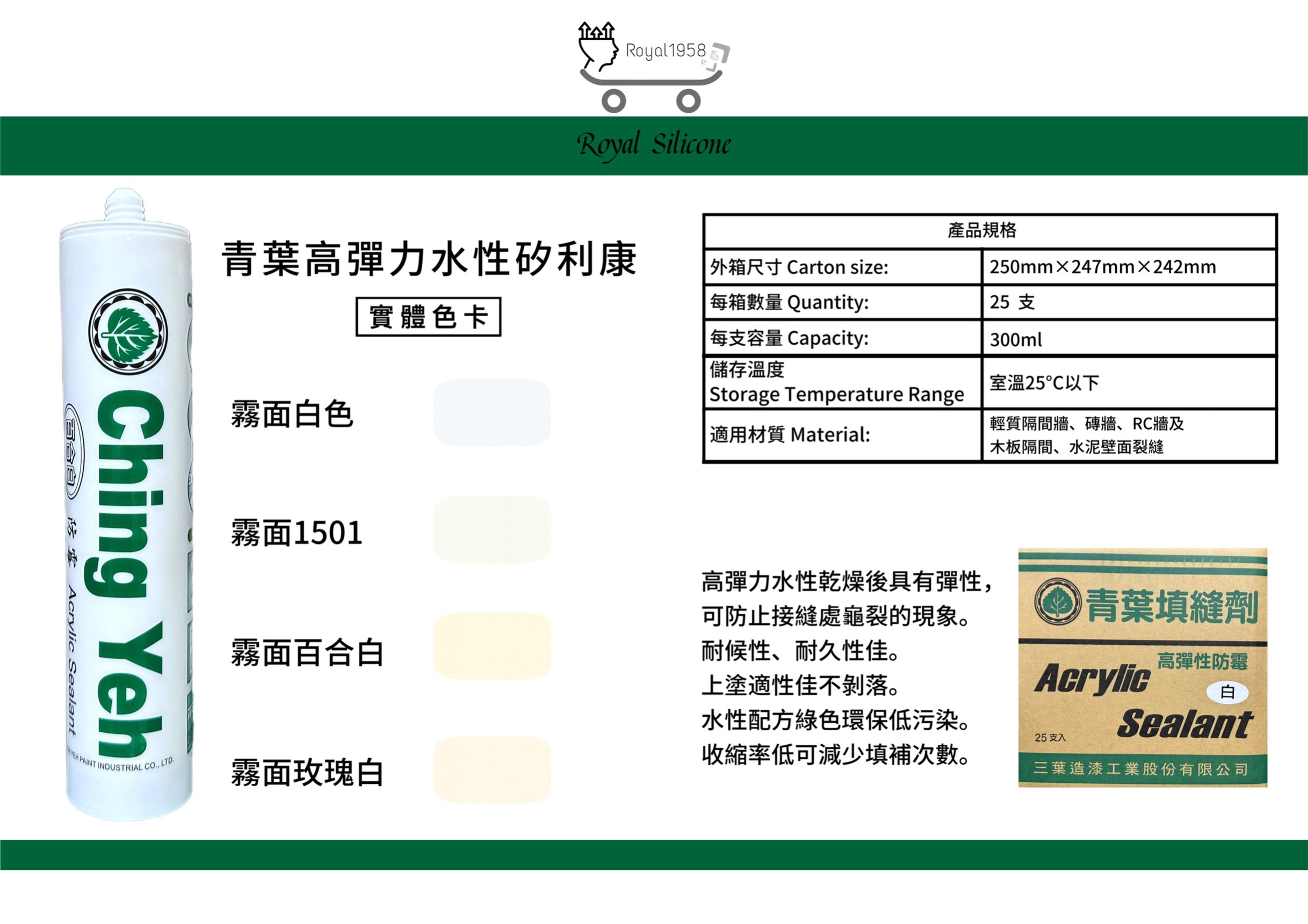
Task: Click the line 水性配方綠色環保低污染
Action: point(836,720)
